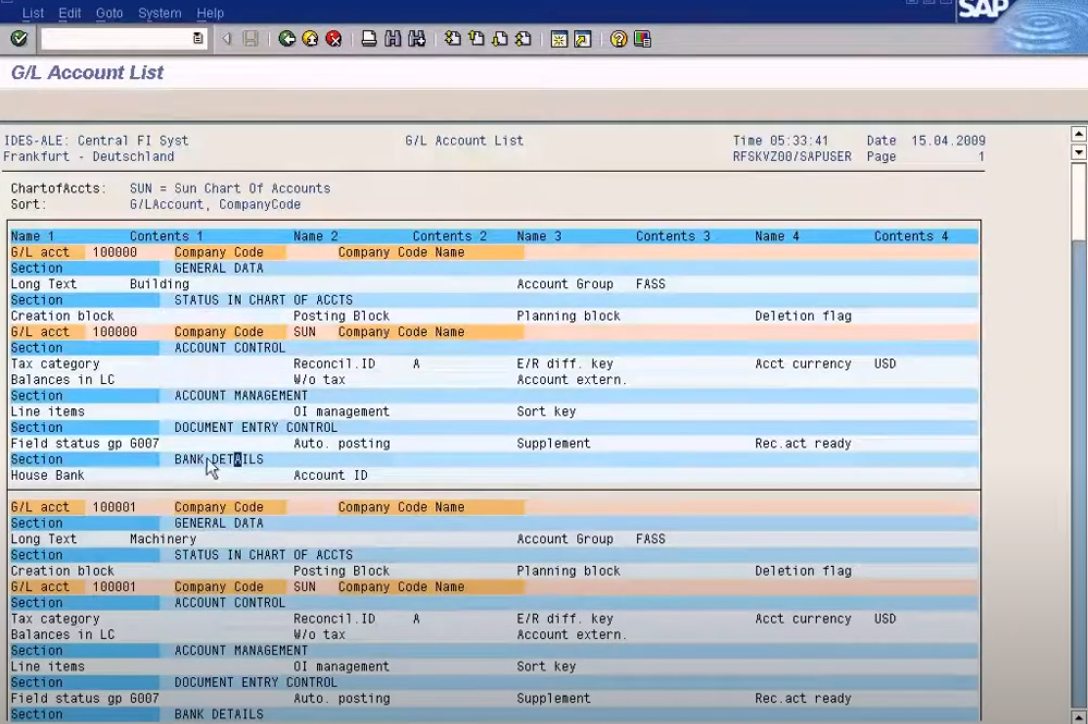Click the scroll-up arrow at top of scrollbar
The height and width of the screenshot is (724, 1088).
coord(1078,134)
